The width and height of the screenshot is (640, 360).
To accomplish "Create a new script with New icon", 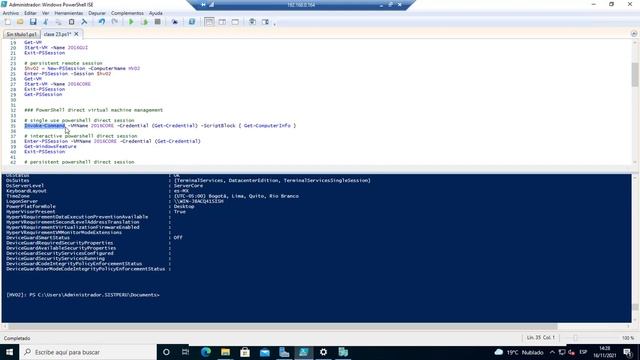I will click(x=7, y=22).
